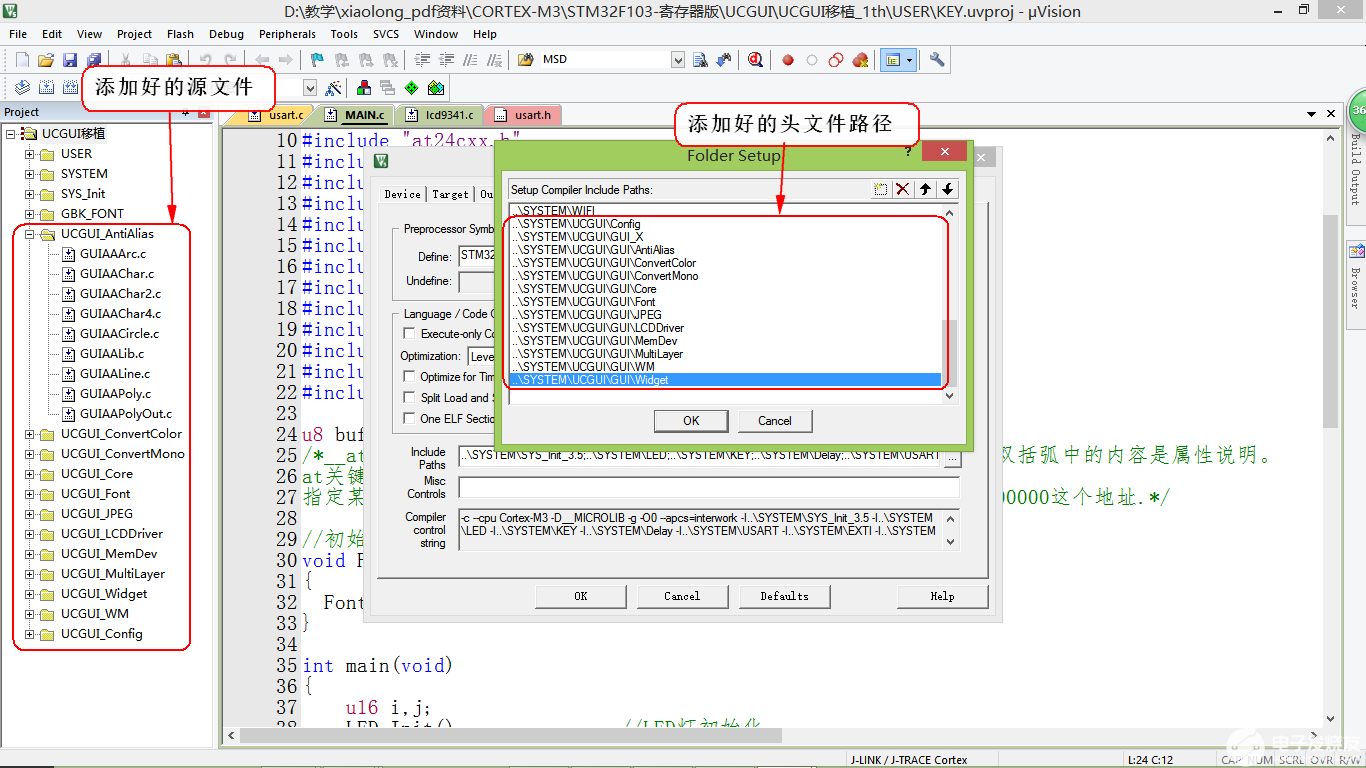Open the Flash menu

(x=180, y=34)
